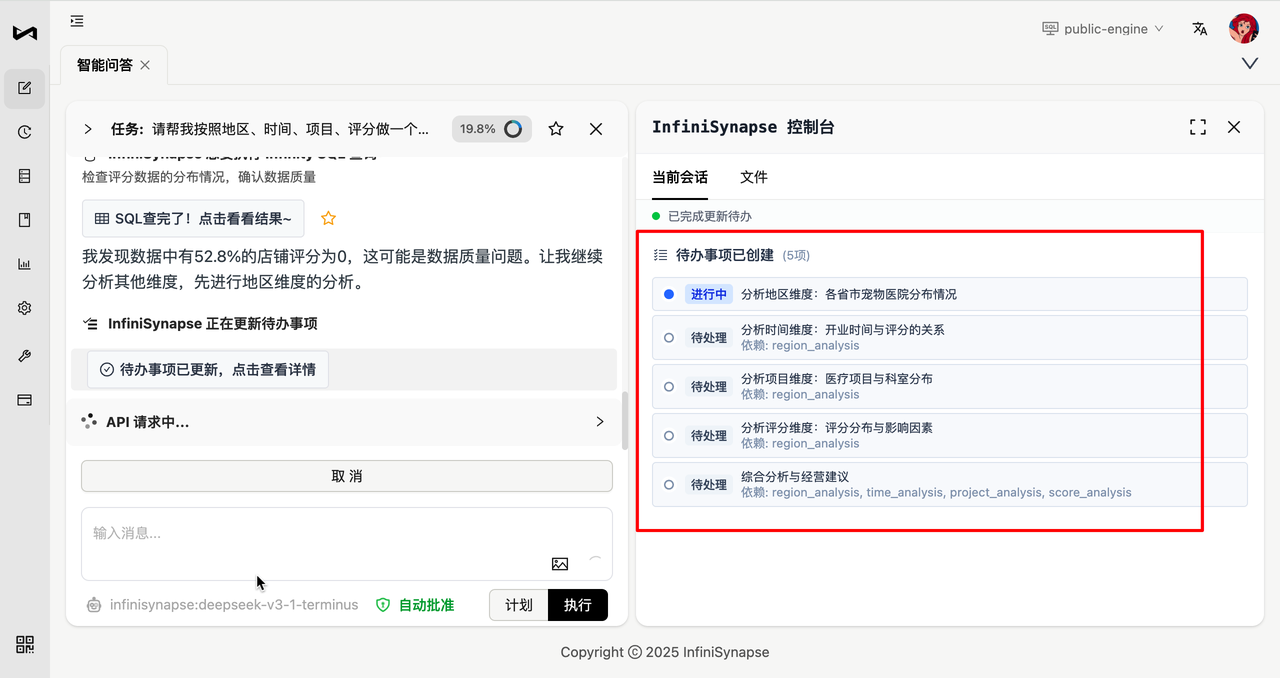Open 待办事项已更新 details button
Image resolution: width=1280 pixels, height=678 pixels.
pyautogui.click(x=207, y=369)
